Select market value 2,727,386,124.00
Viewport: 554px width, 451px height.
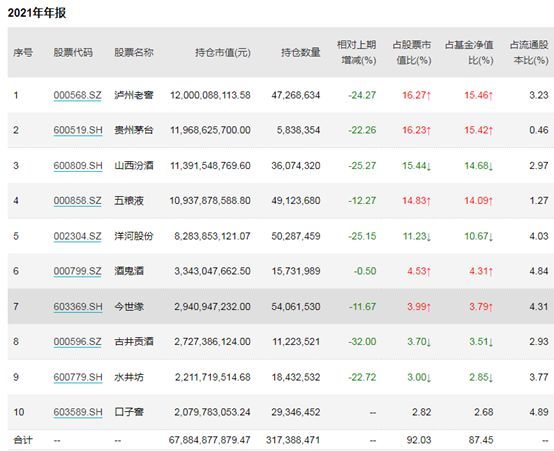click(212, 341)
